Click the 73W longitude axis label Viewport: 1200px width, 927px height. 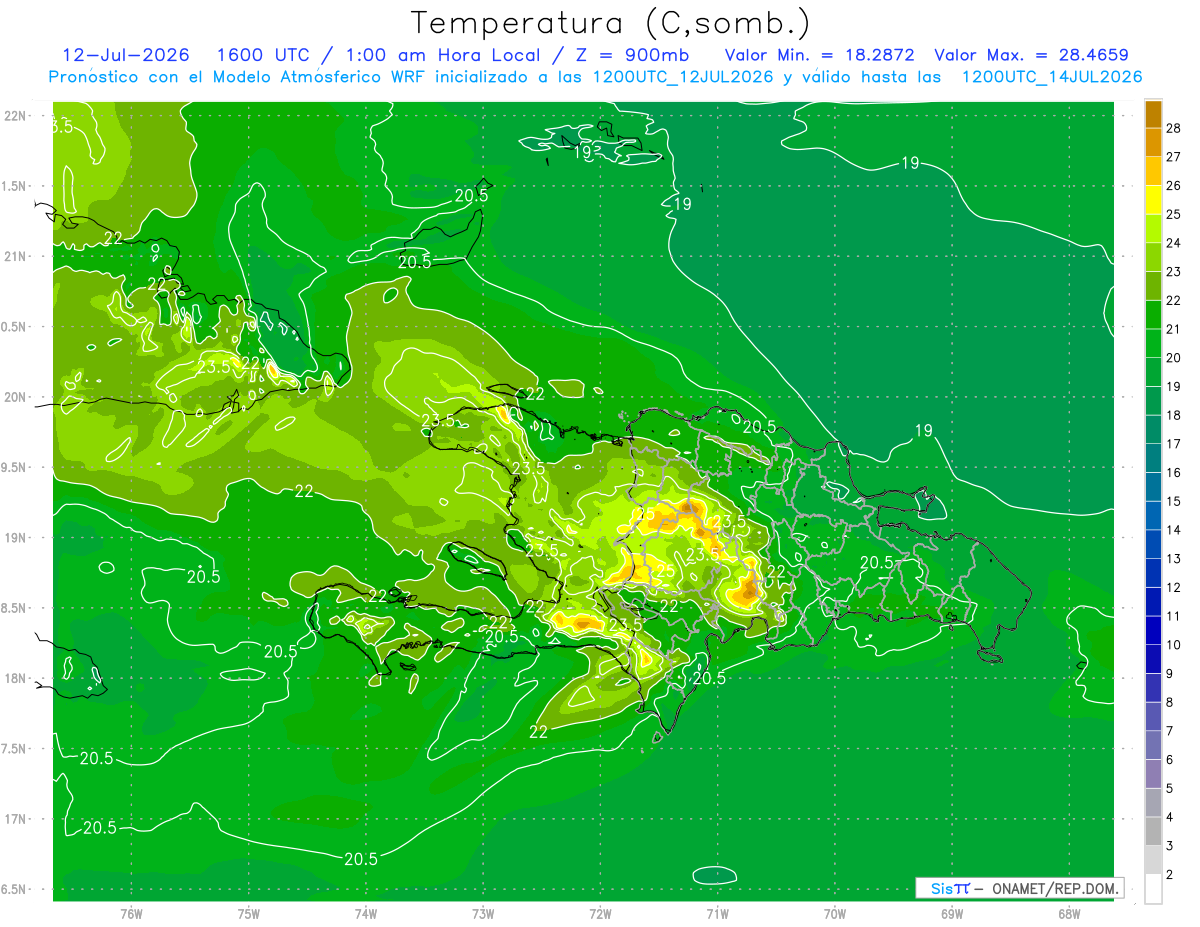click(483, 913)
